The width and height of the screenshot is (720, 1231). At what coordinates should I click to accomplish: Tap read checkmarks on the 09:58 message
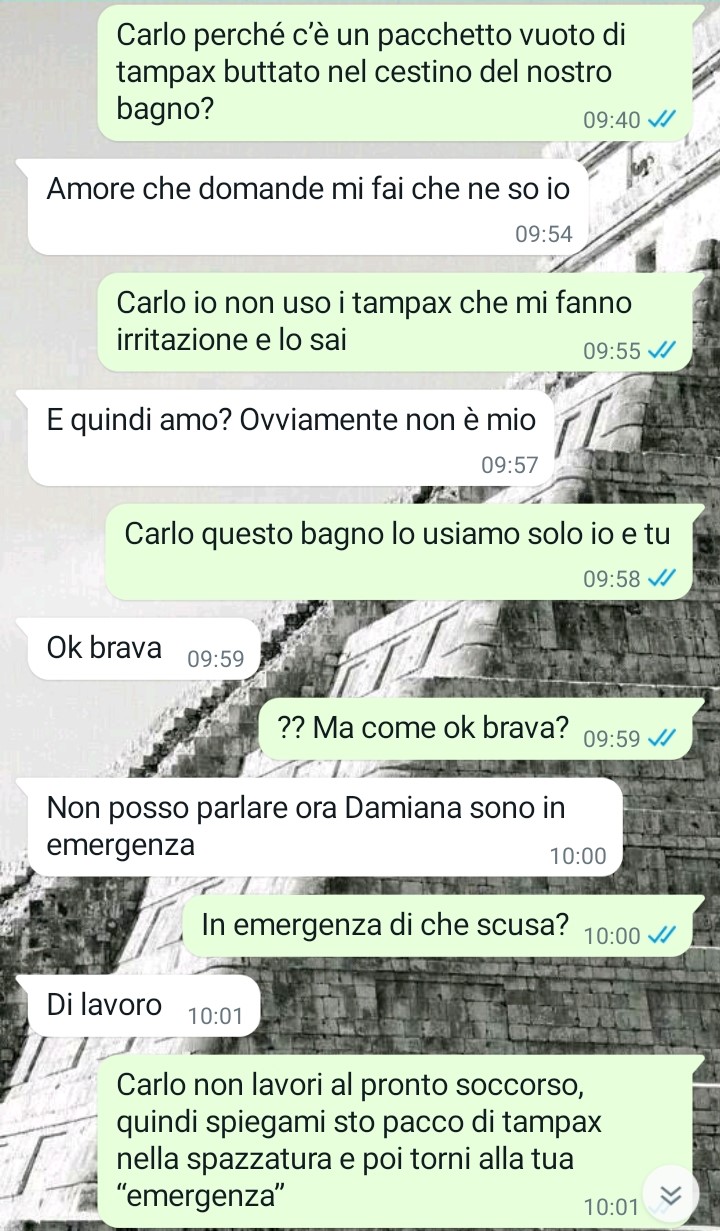pyautogui.click(x=662, y=579)
